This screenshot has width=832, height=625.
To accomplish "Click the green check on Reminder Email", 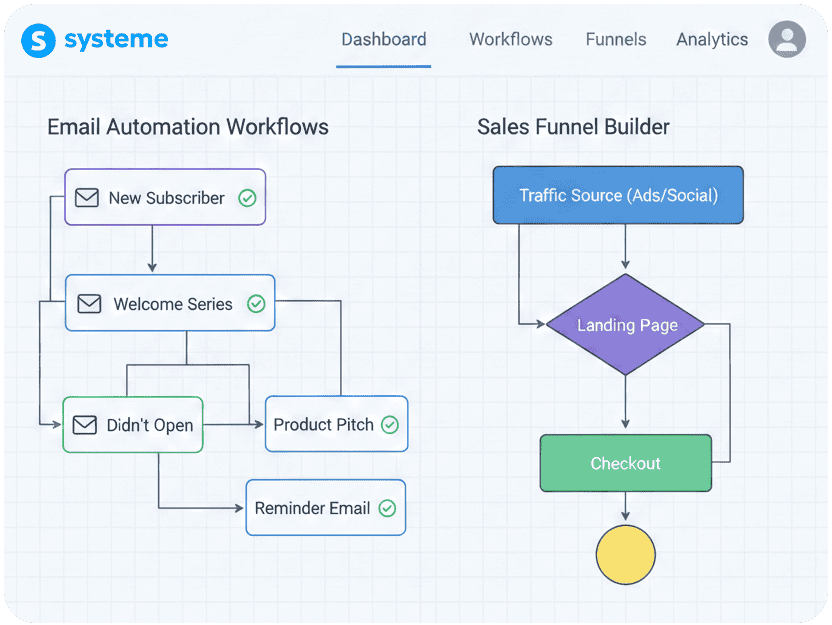I will [x=386, y=508].
